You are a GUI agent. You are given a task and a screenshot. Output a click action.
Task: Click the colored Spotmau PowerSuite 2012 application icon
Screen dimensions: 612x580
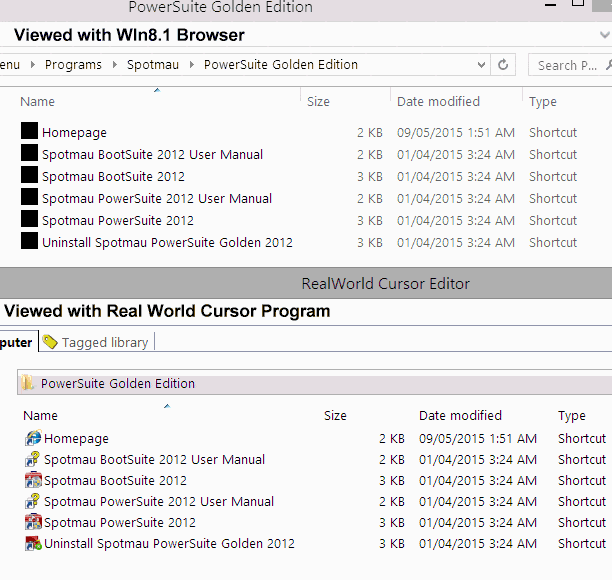point(33,522)
